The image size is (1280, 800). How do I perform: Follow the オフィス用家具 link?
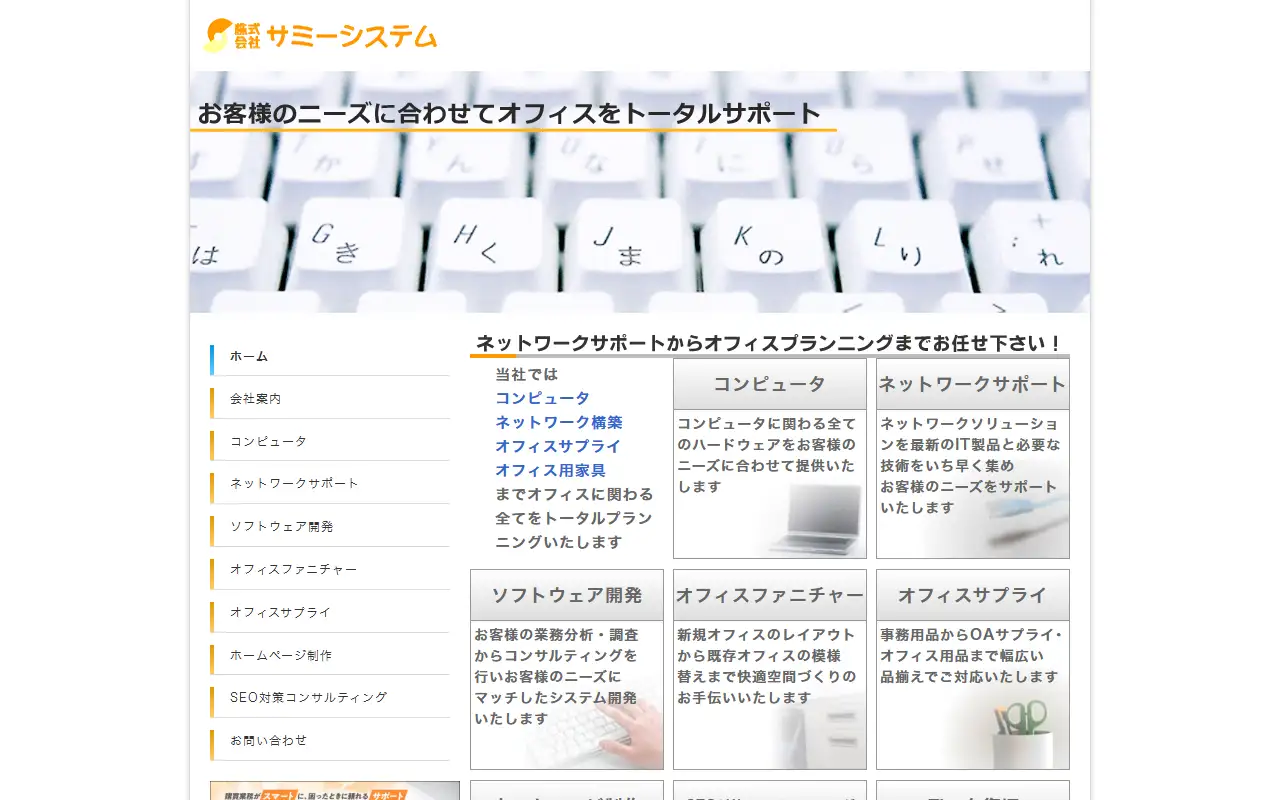pyautogui.click(x=551, y=470)
